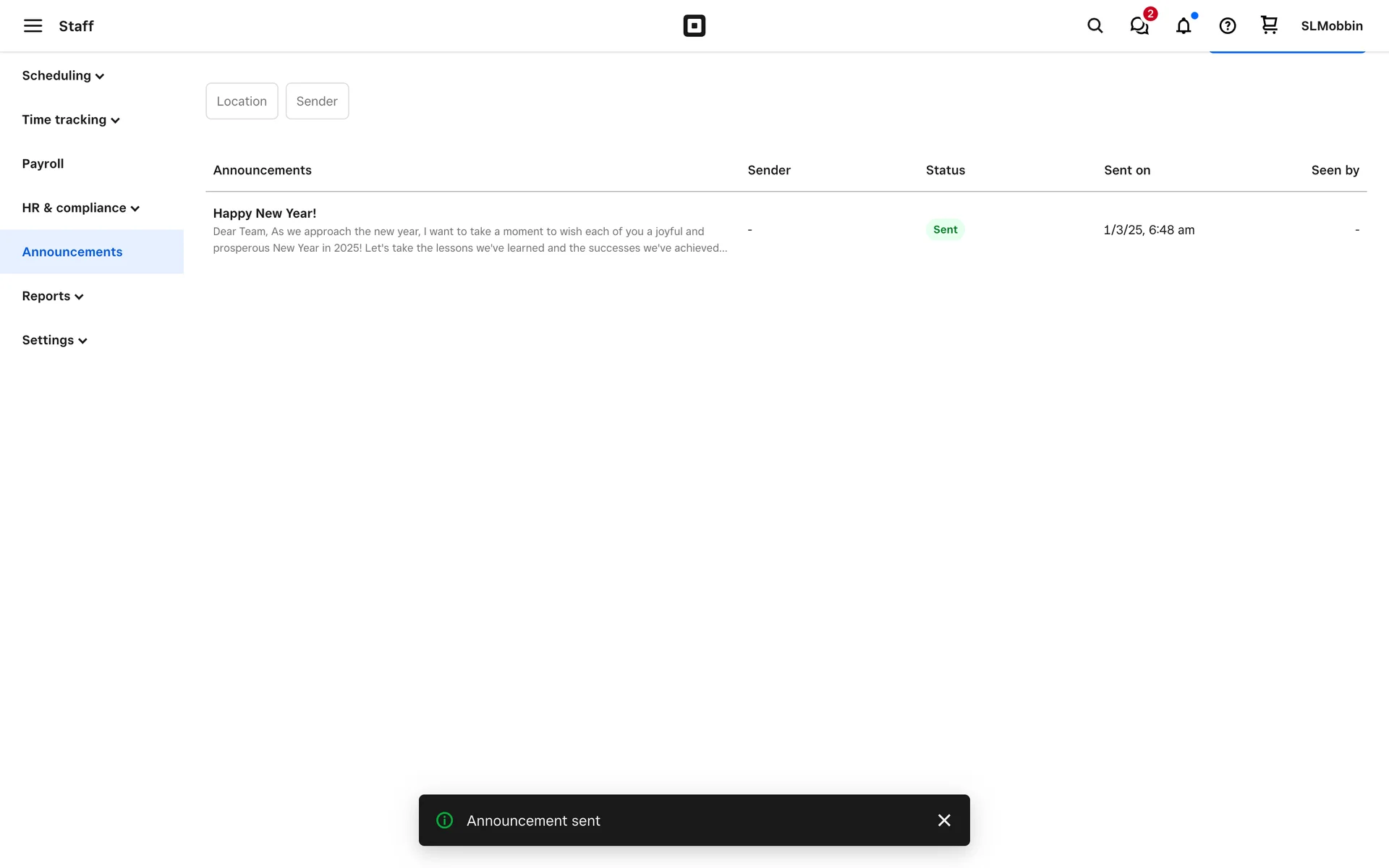Viewport: 1389px width, 868px height.
Task: Click the Square logo icon
Action: coord(694,26)
